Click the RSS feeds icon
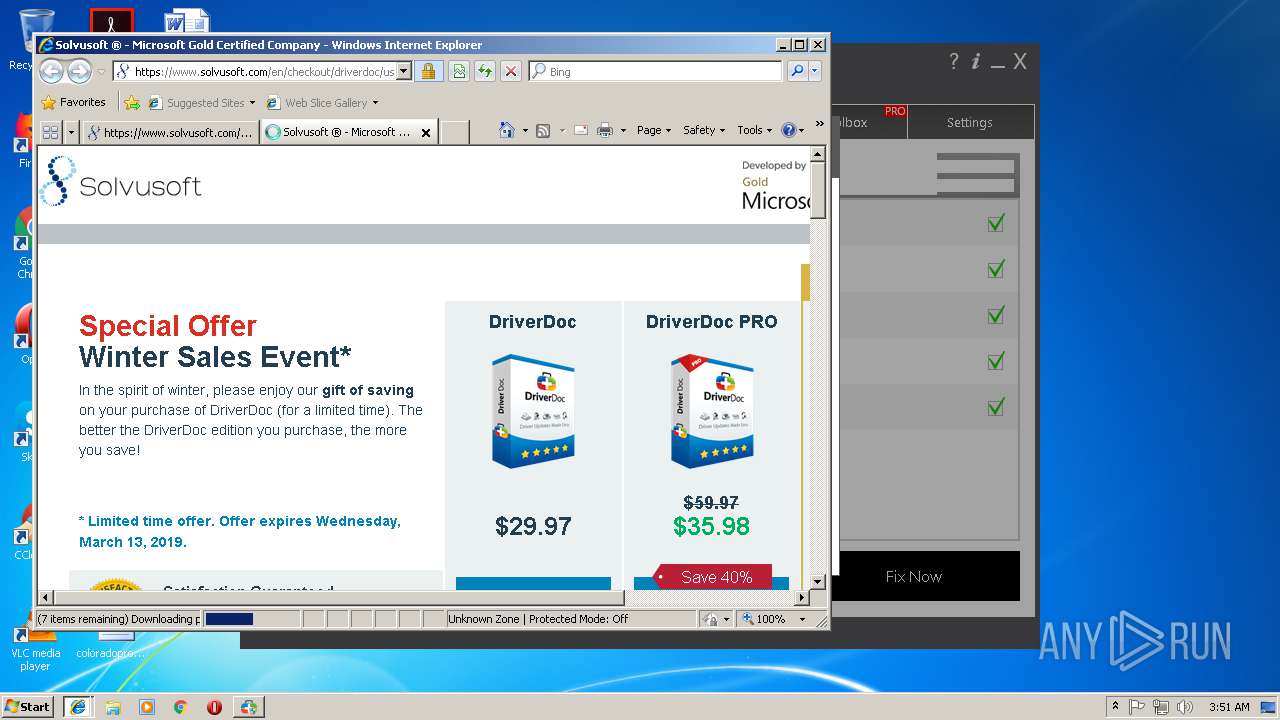1280x720 pixels. pos(543,130)
